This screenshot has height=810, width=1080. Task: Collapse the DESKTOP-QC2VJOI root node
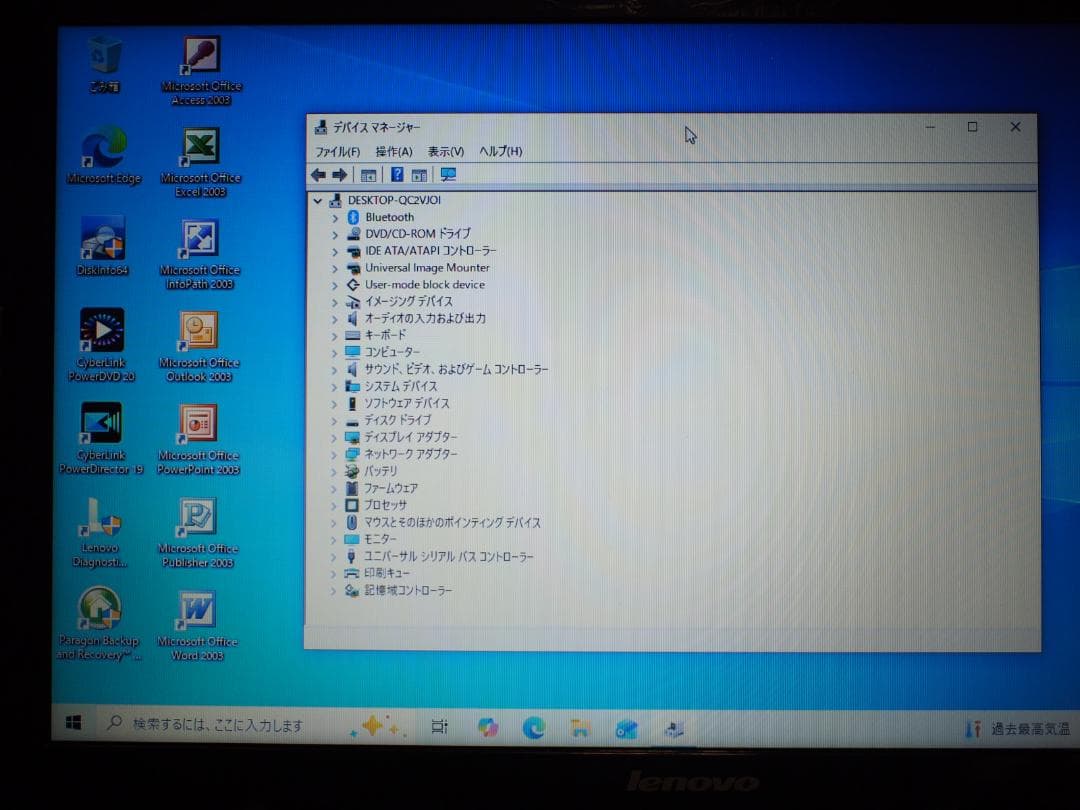[318, 201]
